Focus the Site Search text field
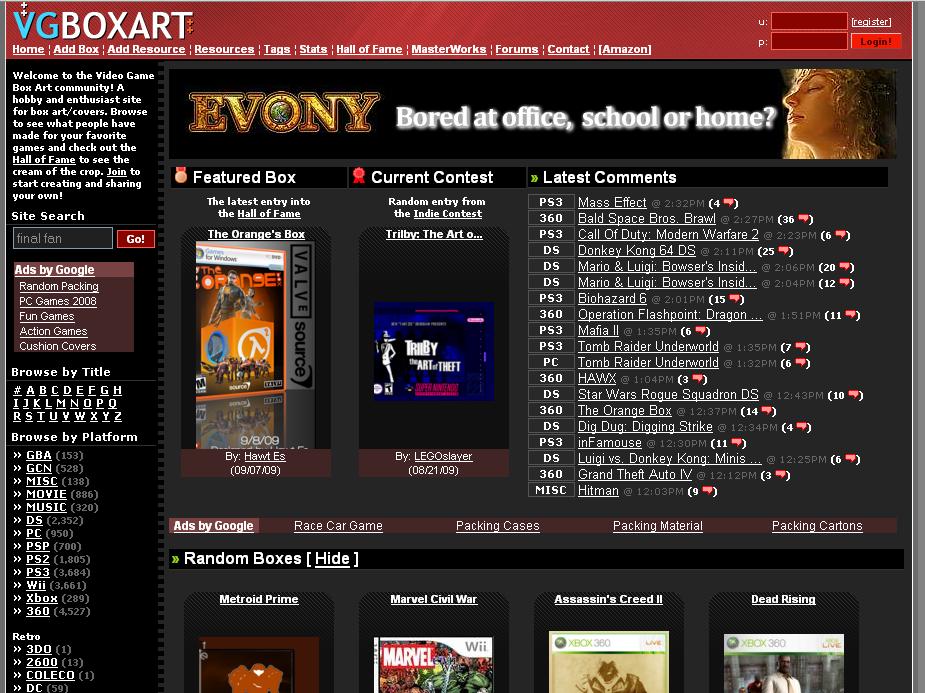Viewport: 925px width, 693px height. click(62, 238)
